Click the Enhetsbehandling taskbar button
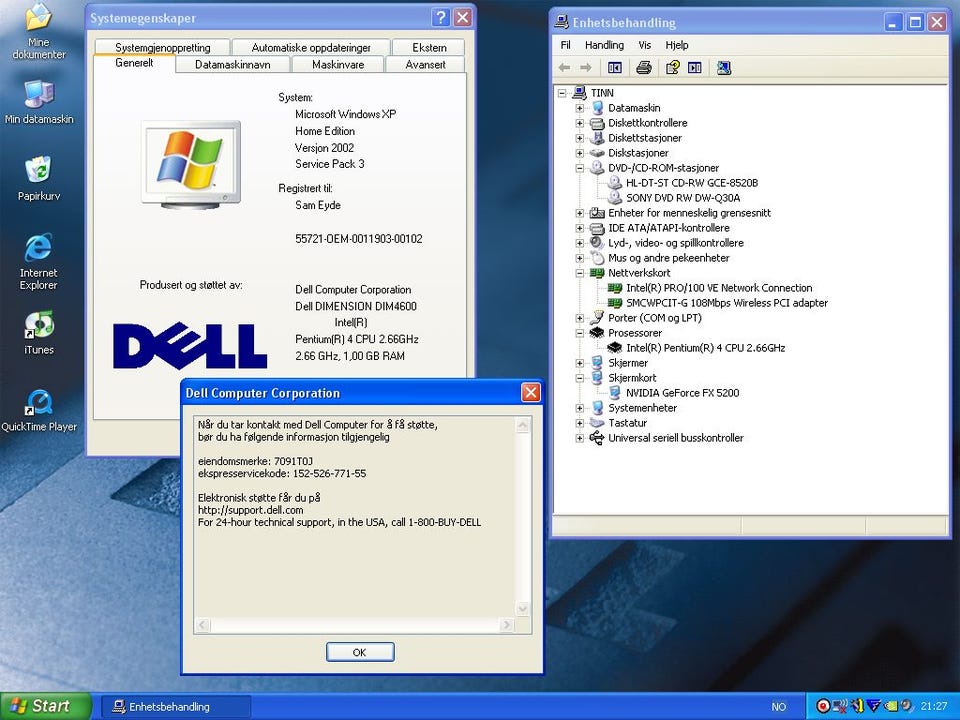Image resolution: width=960 pixels, height=720 pixels. 175,707
